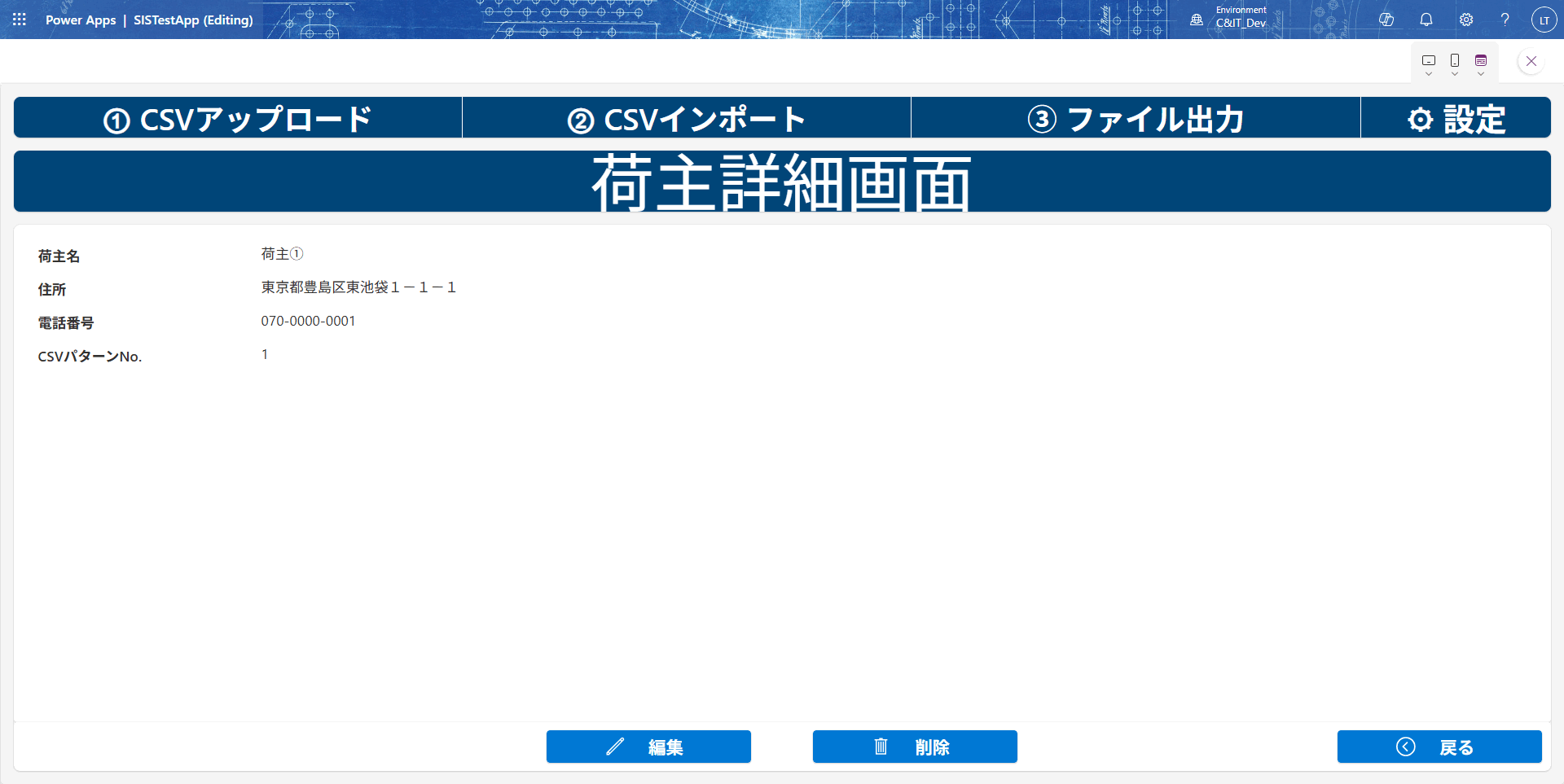Open the app launcher waffle menu
Screen dimensions: 1564x784
coord(20,20)
